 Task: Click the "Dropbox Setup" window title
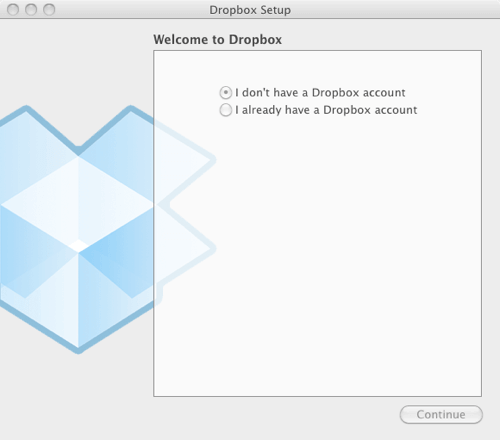click(250, 10)
